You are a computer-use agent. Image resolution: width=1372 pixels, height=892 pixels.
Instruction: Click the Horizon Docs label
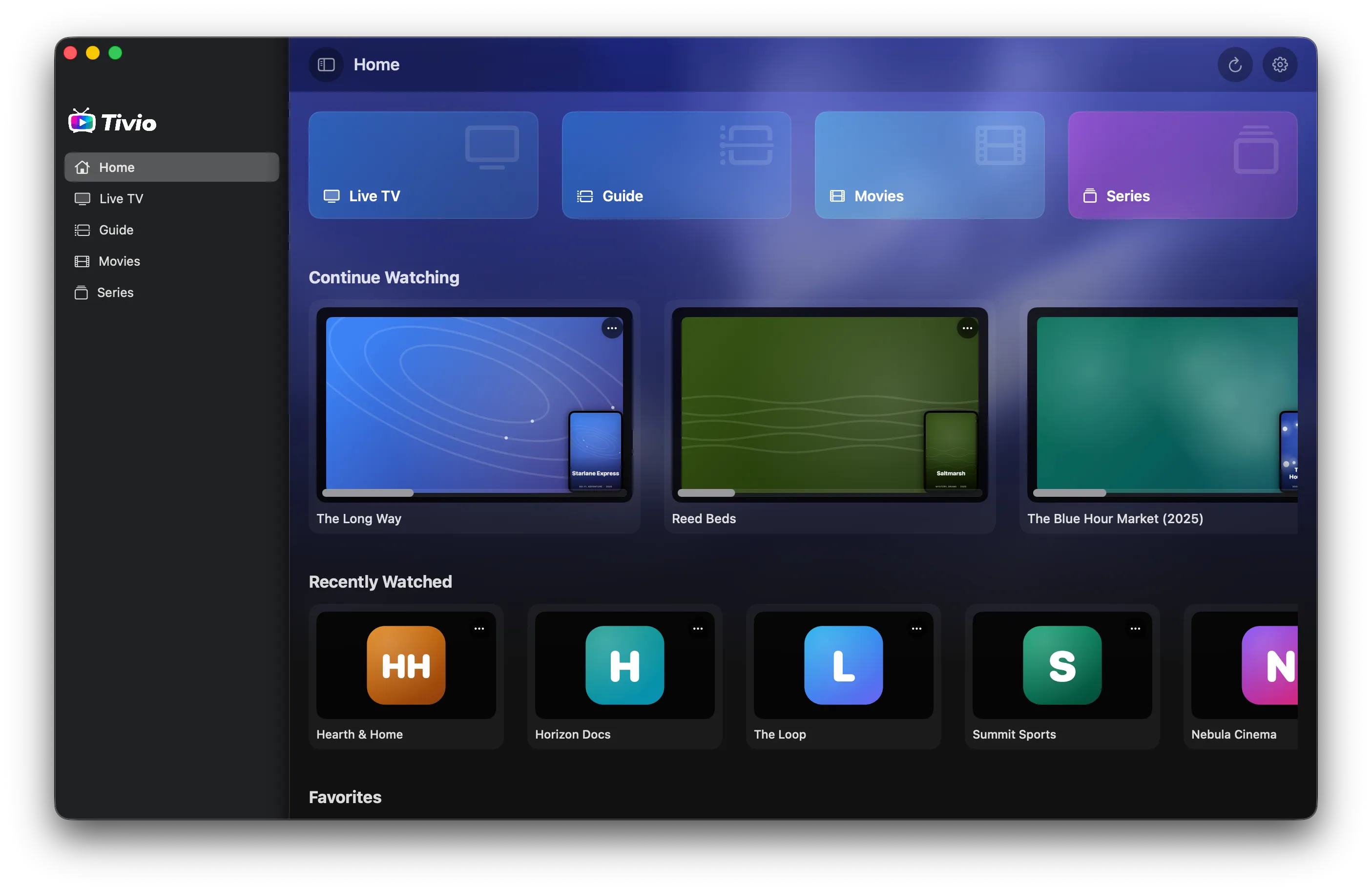point(572,734)
